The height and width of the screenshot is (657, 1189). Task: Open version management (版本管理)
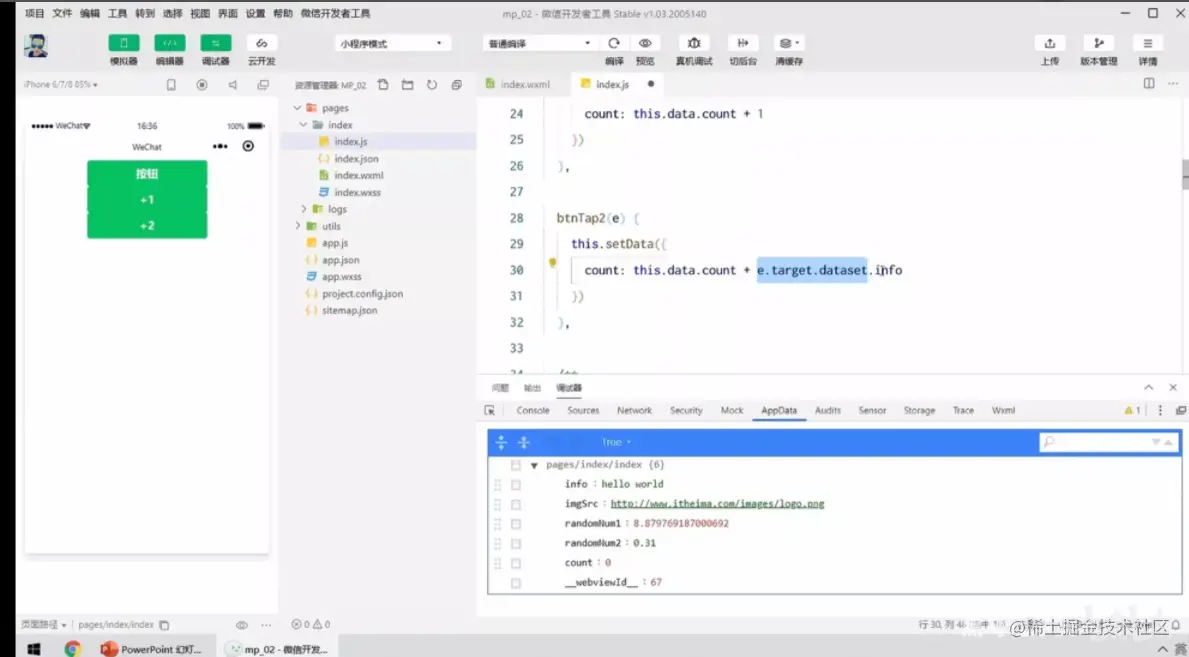pos(1099,43)
